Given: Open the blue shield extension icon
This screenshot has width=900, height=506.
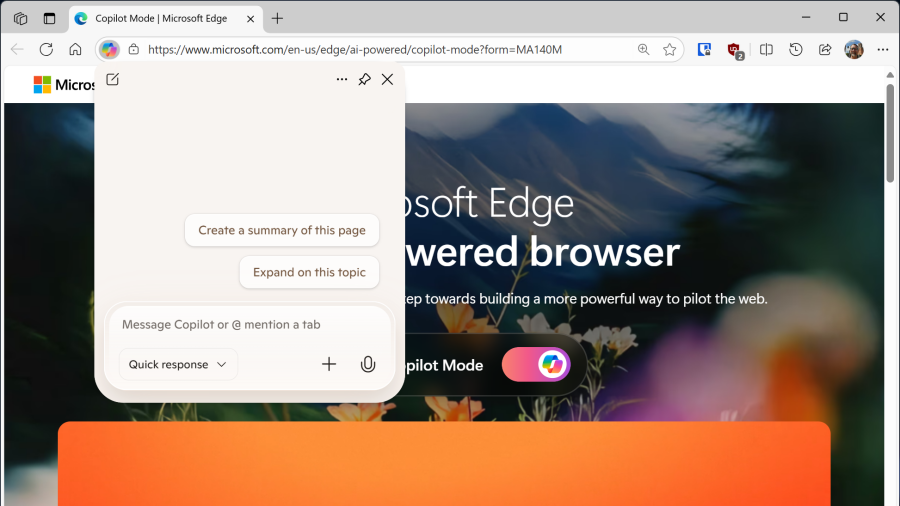Looking at the screenshot, I should click(704, 49).
